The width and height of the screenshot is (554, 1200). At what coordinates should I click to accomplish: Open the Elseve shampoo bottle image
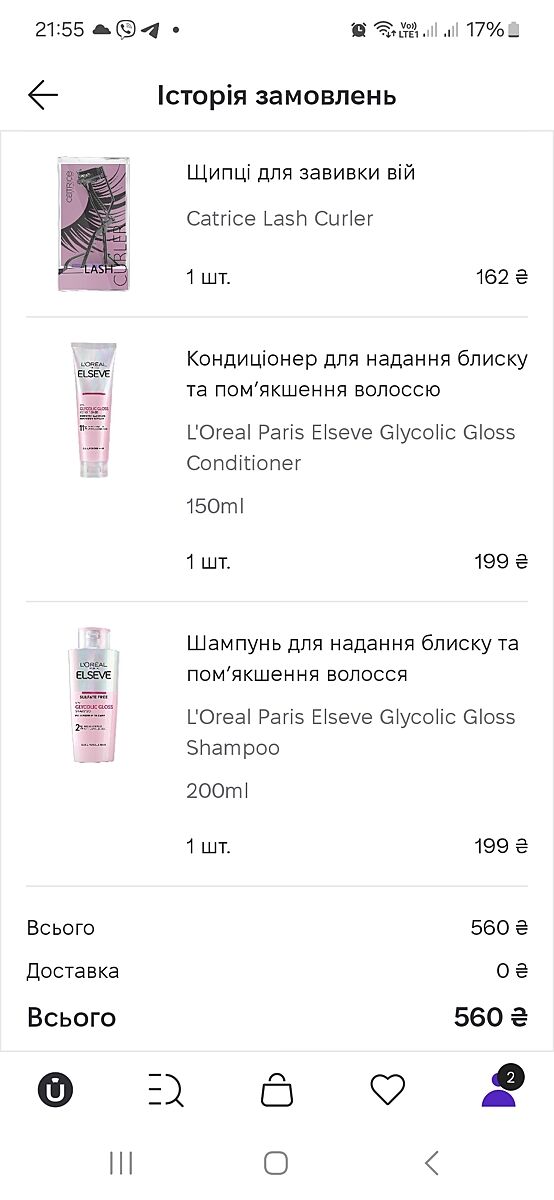tap(93, 695)
